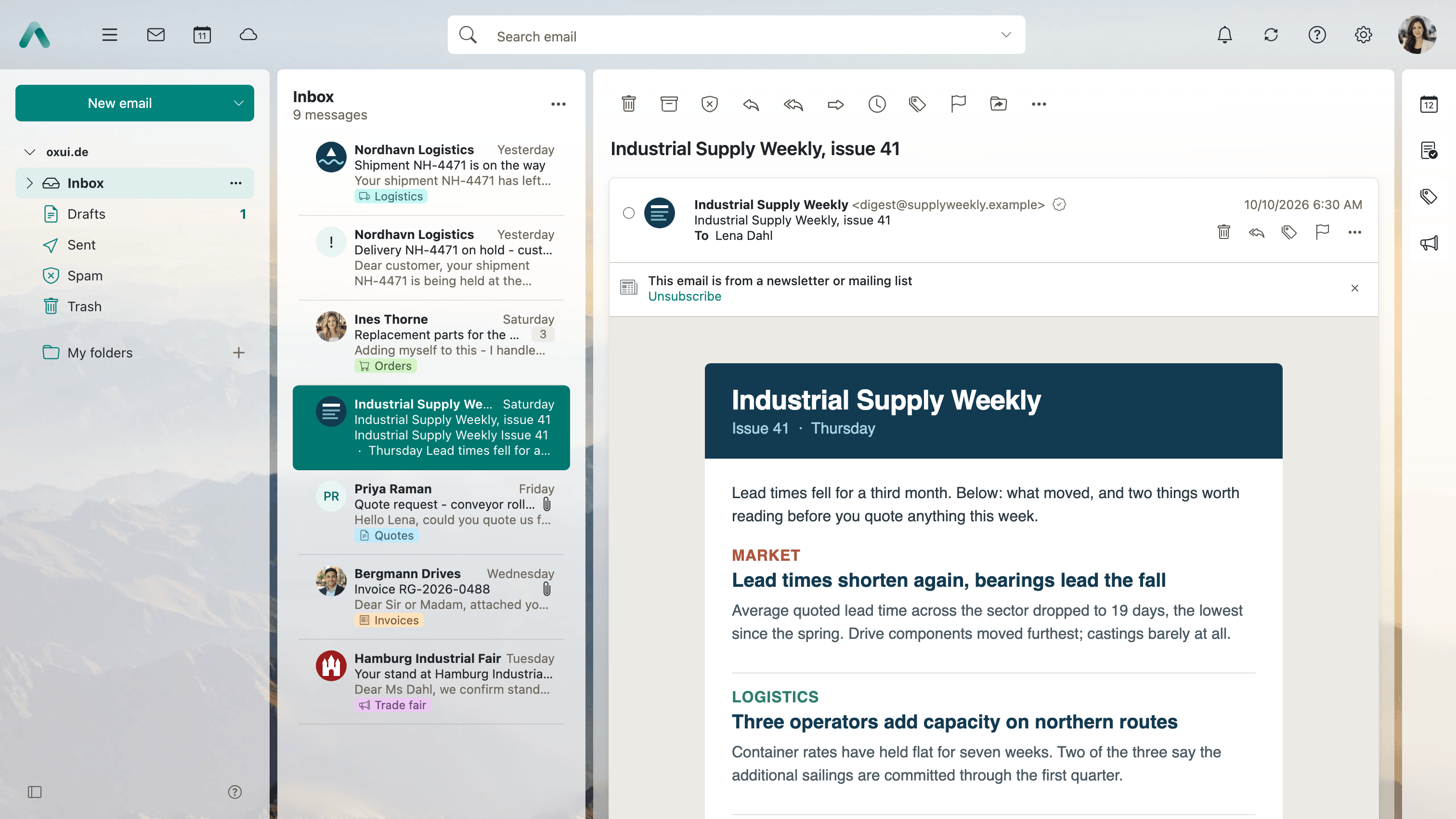Image resolution: width=1456 pixels, height=819 pixels.
Task: Move email to folder icon
Action: coord(998,104)
